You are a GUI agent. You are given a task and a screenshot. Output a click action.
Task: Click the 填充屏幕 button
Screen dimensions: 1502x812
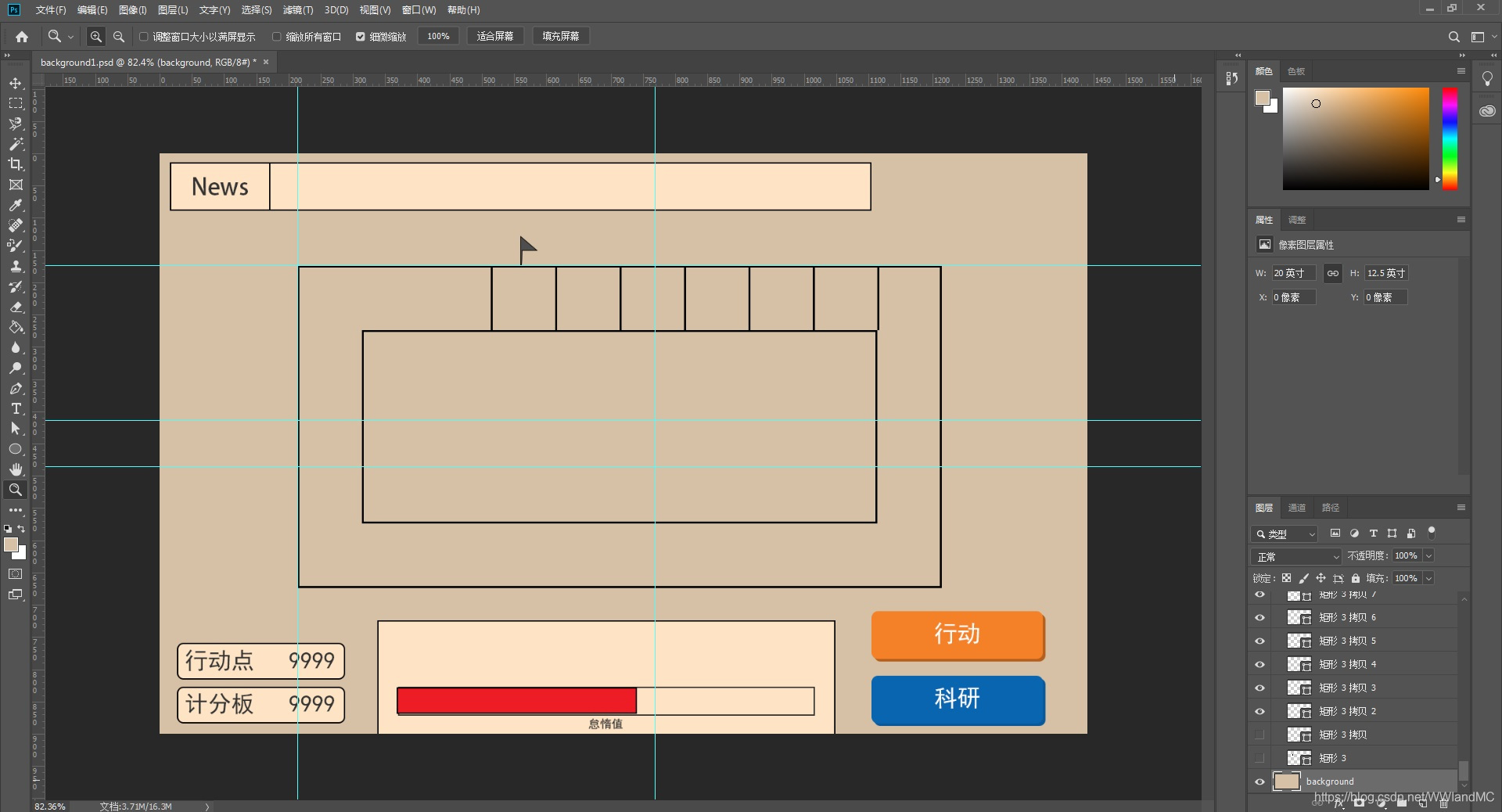pyautogui.click(x=561, y=36)
